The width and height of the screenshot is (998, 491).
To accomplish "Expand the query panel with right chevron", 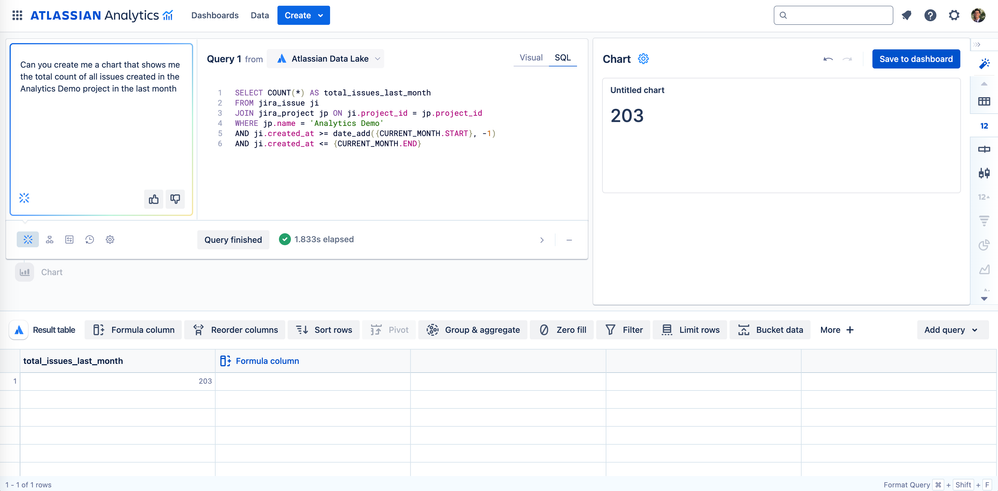I will pos(542,240).
